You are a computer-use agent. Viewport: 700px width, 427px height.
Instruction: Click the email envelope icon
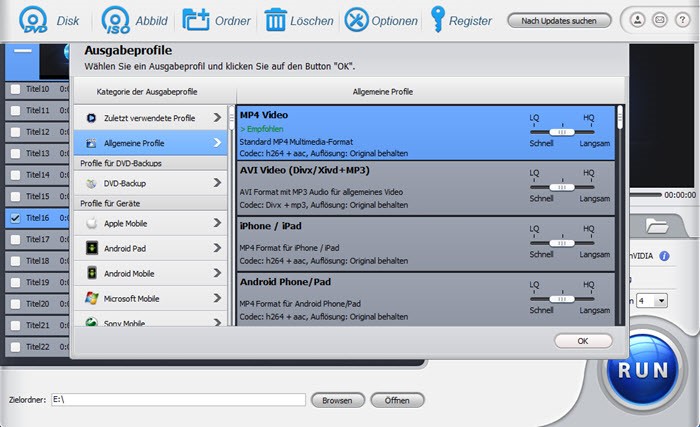click(659, 20)
